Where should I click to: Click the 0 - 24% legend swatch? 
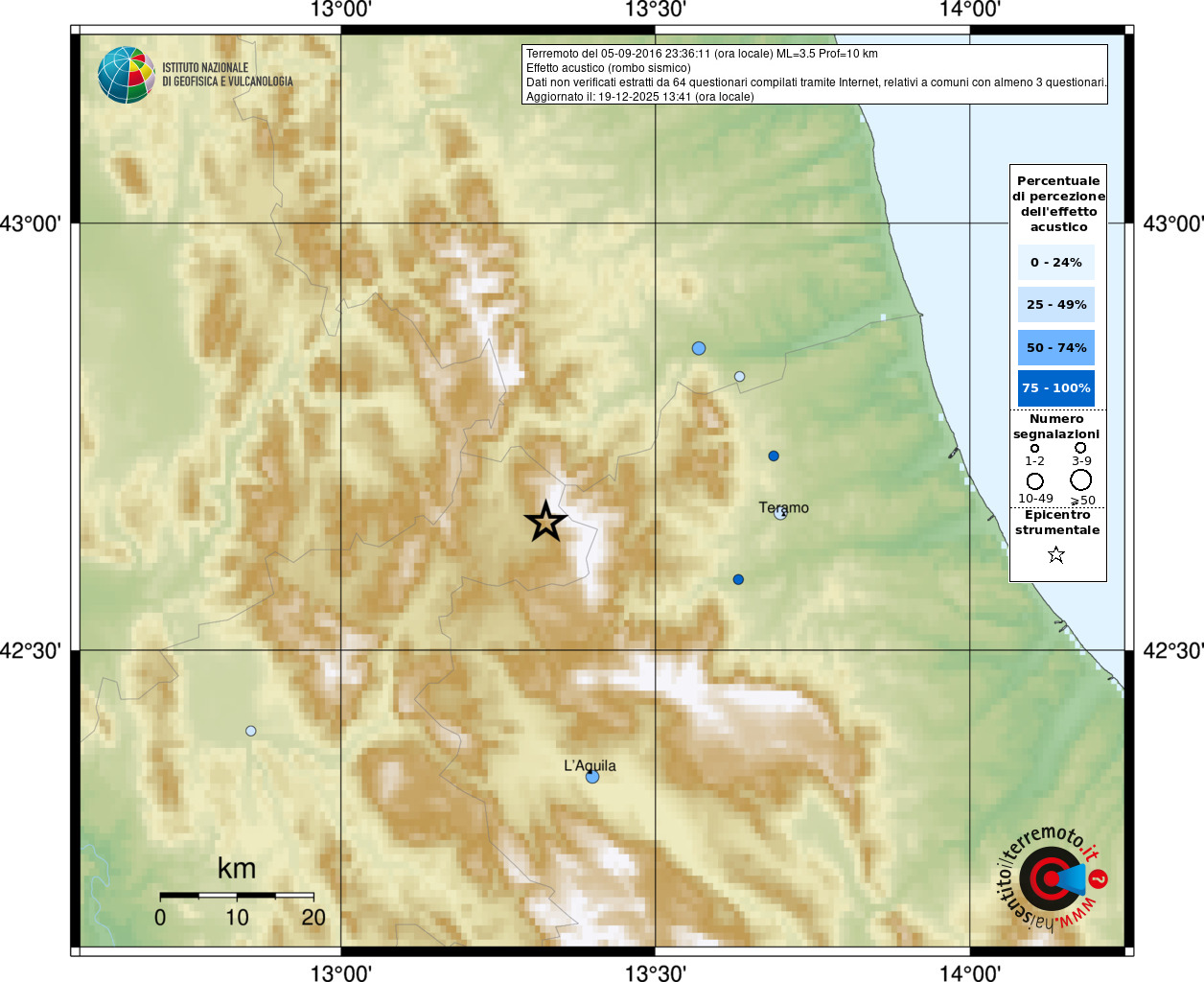[1056, 262]
